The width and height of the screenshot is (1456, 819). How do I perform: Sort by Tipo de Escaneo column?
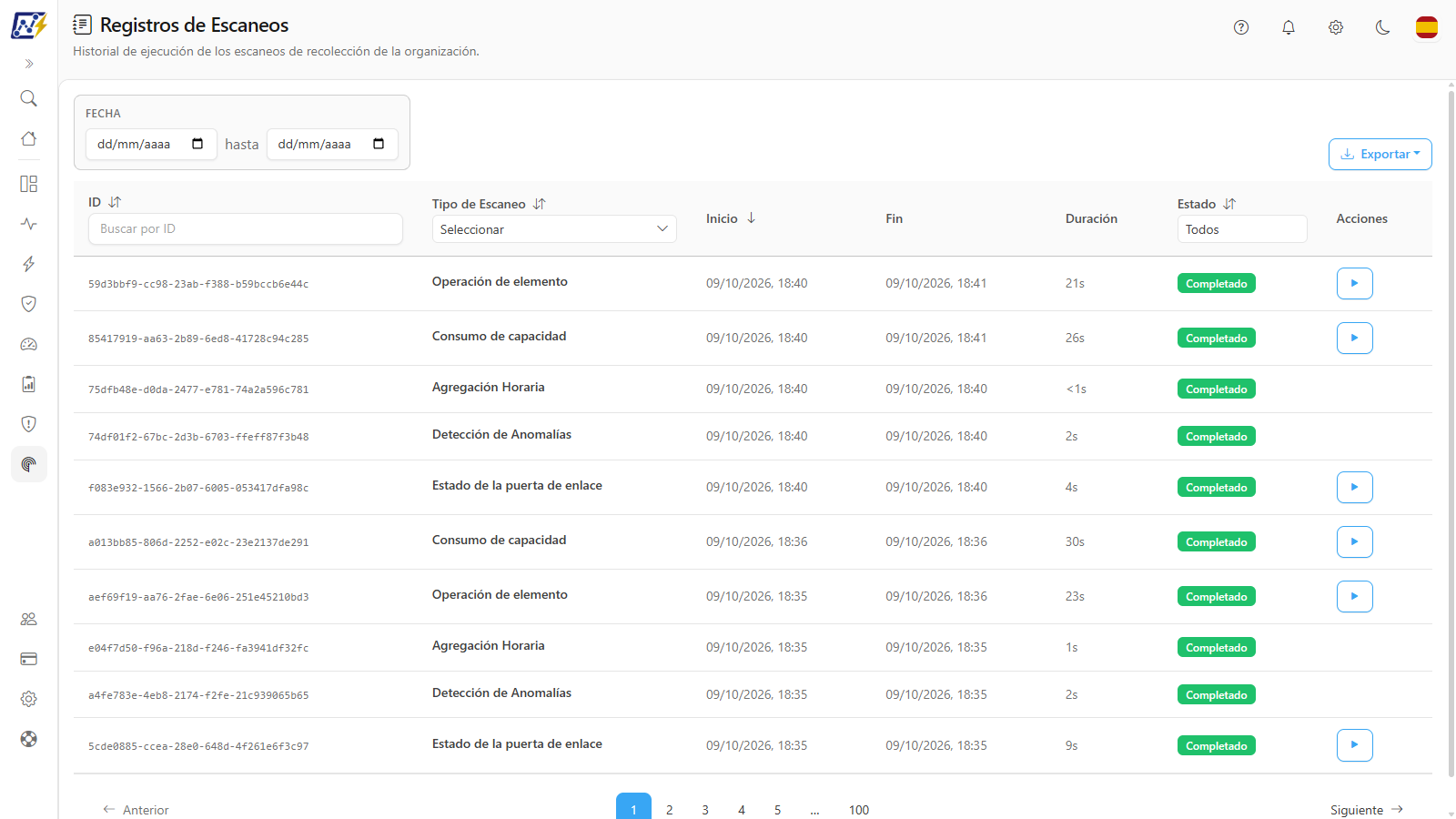point(539,204)
